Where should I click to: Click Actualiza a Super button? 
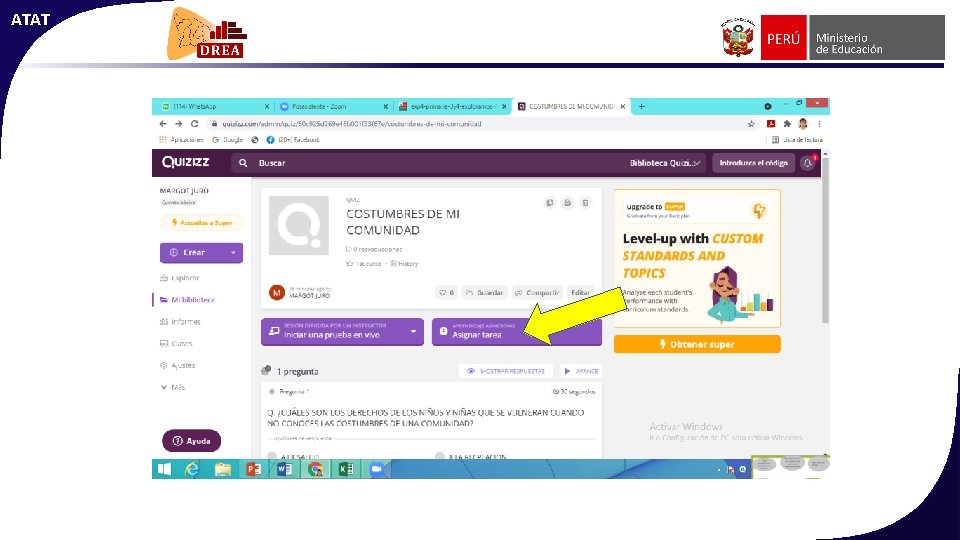pyautogui.click(x=201, y=223)
